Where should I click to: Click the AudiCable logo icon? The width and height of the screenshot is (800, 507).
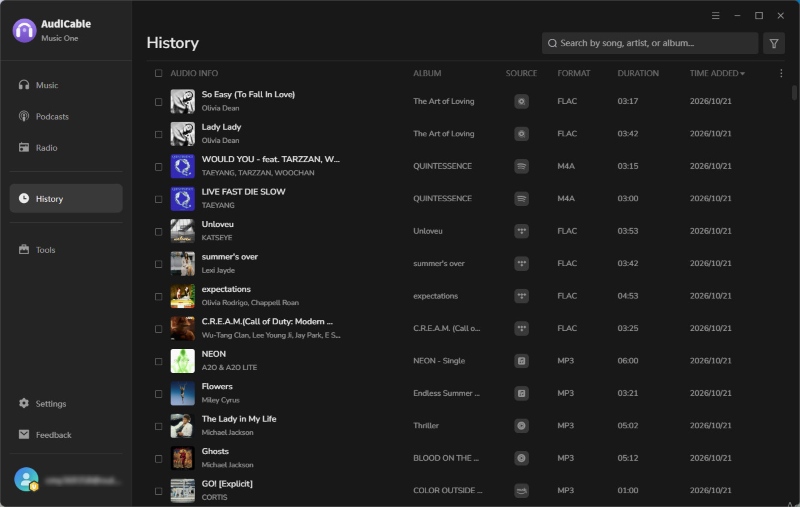[24, 30]
